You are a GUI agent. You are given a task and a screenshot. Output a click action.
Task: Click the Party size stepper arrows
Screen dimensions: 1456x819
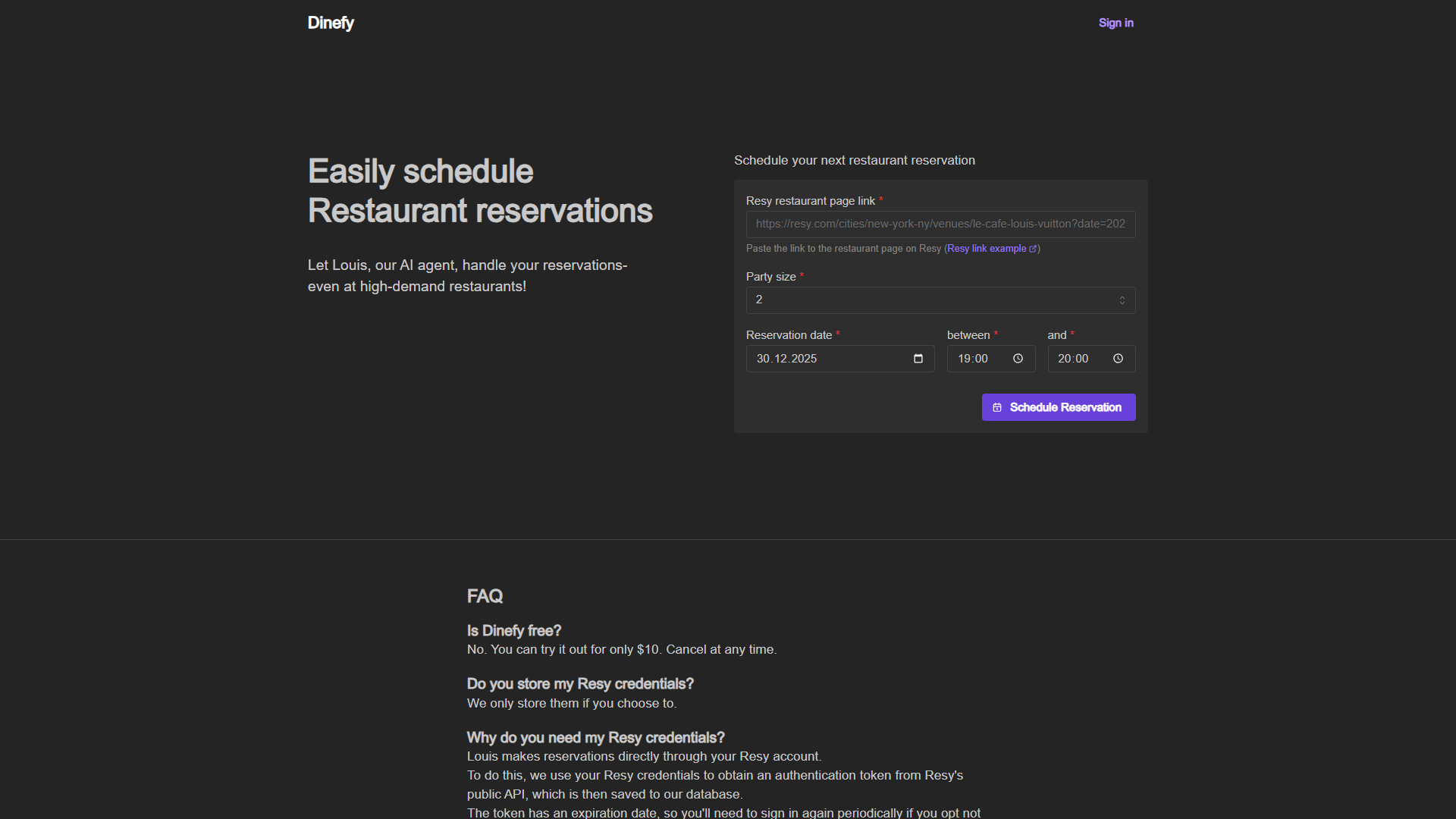[1122, 300]
